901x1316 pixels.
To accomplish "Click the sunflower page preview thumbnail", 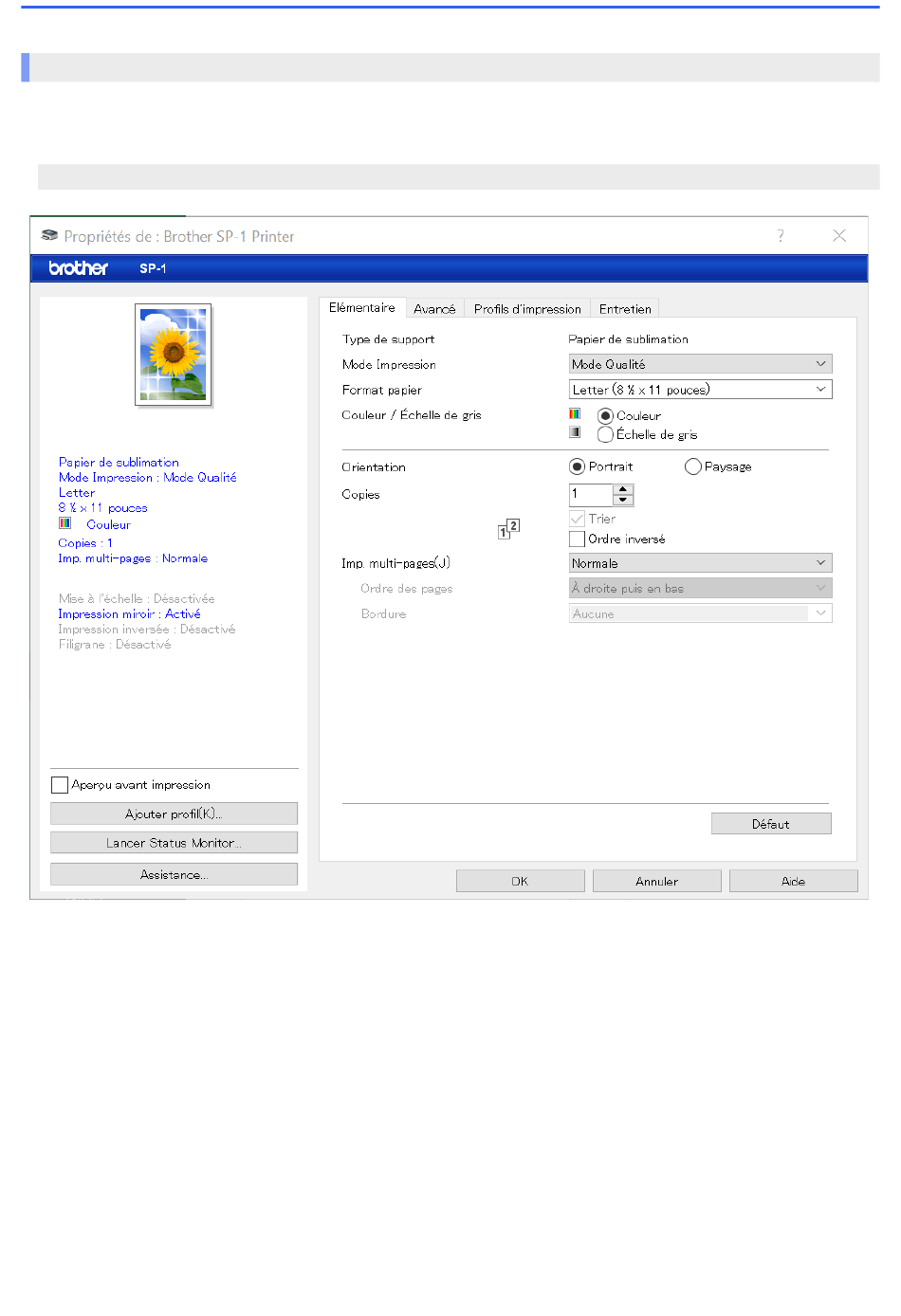I will tap(174, 355).
